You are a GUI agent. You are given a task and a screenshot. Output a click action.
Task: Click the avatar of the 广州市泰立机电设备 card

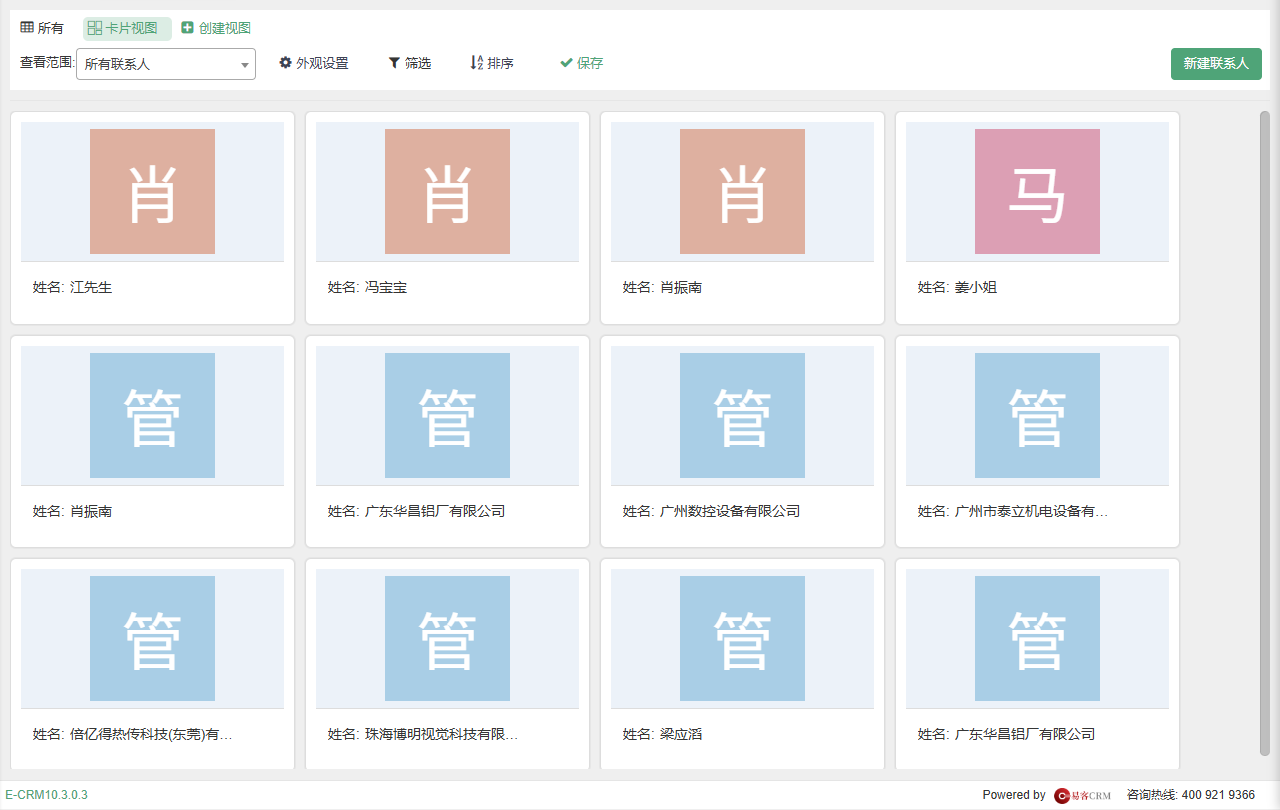point(1037,415)
